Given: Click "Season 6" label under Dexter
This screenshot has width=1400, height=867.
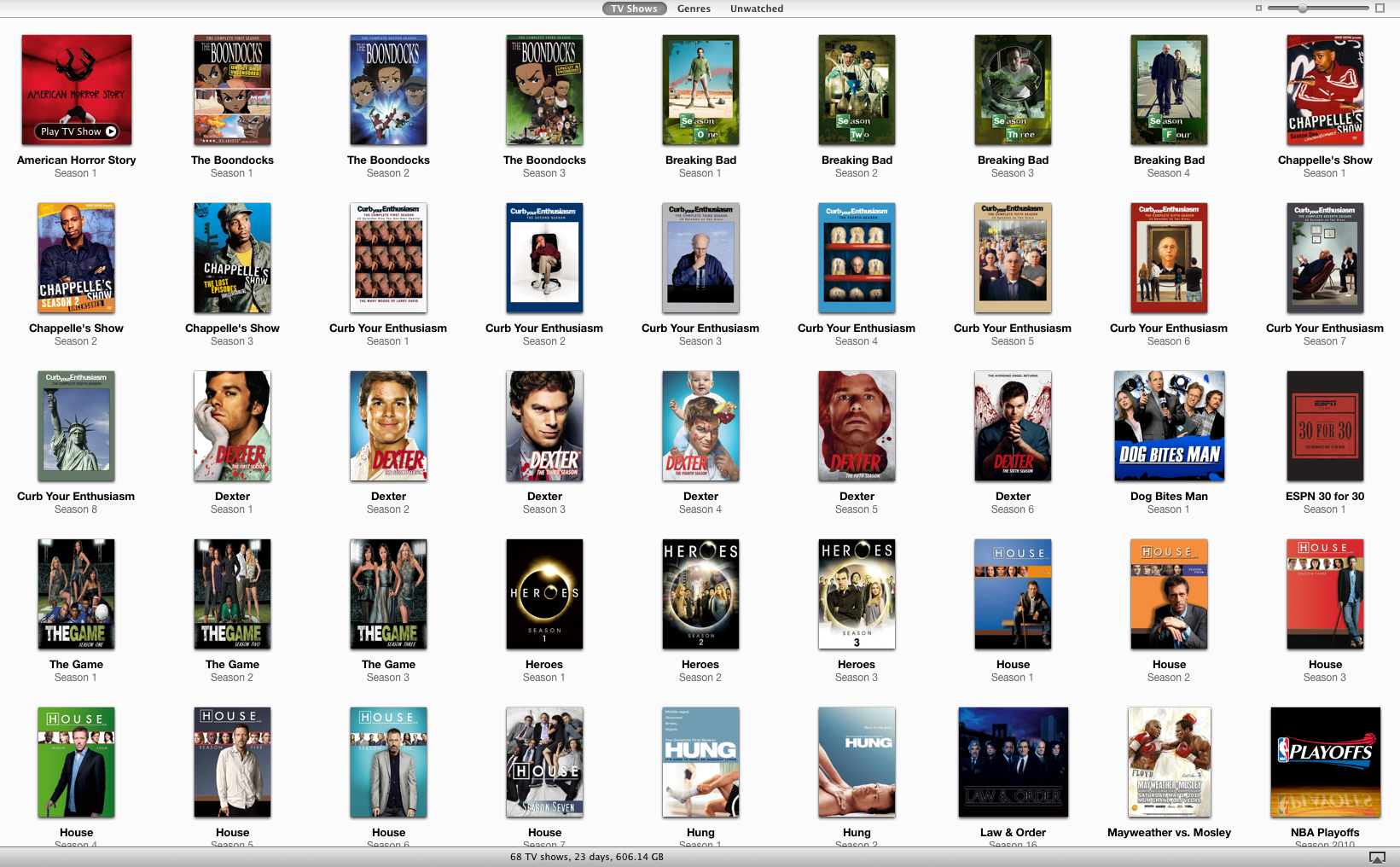Looking at the screenshot, I should 1013,509.
